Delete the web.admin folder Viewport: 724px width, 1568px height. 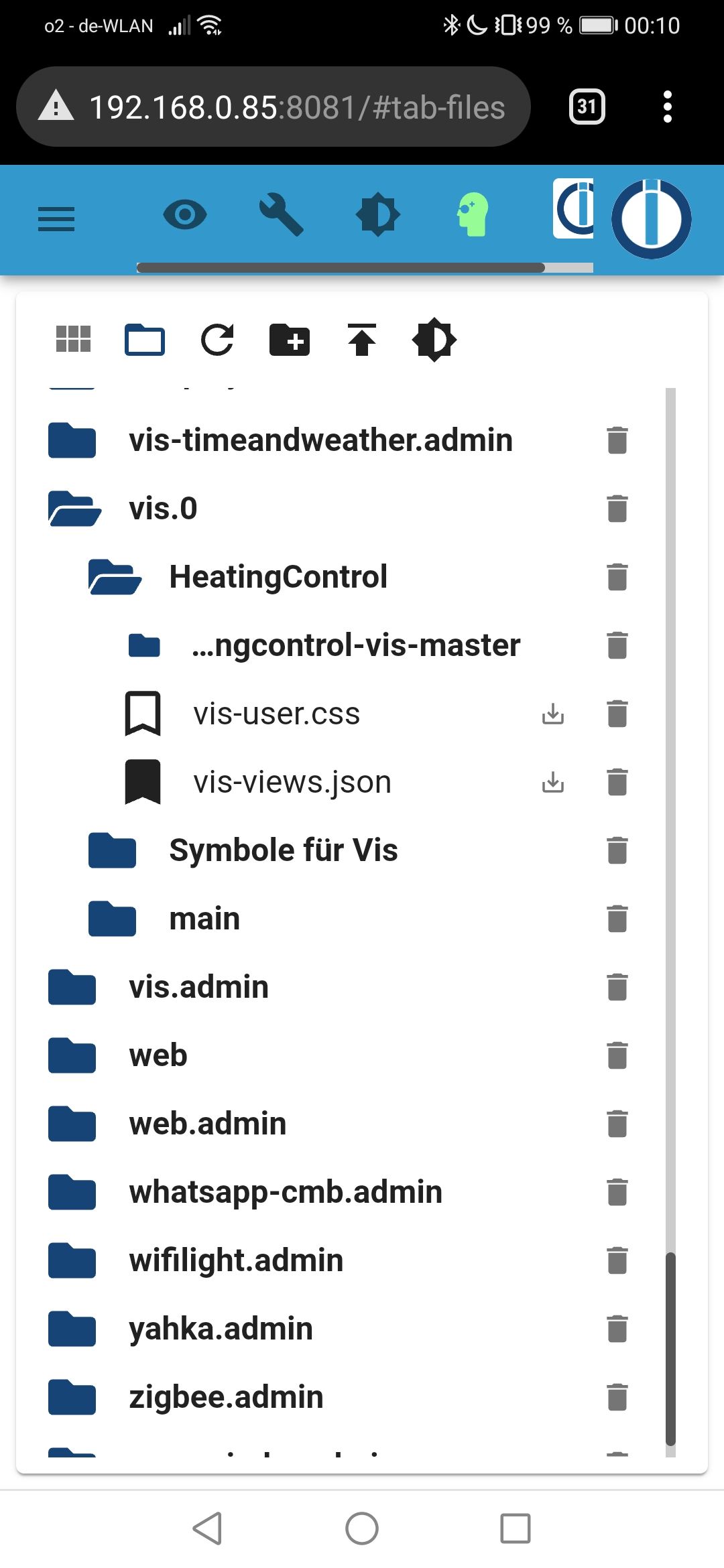click(x=616, y=1124)
